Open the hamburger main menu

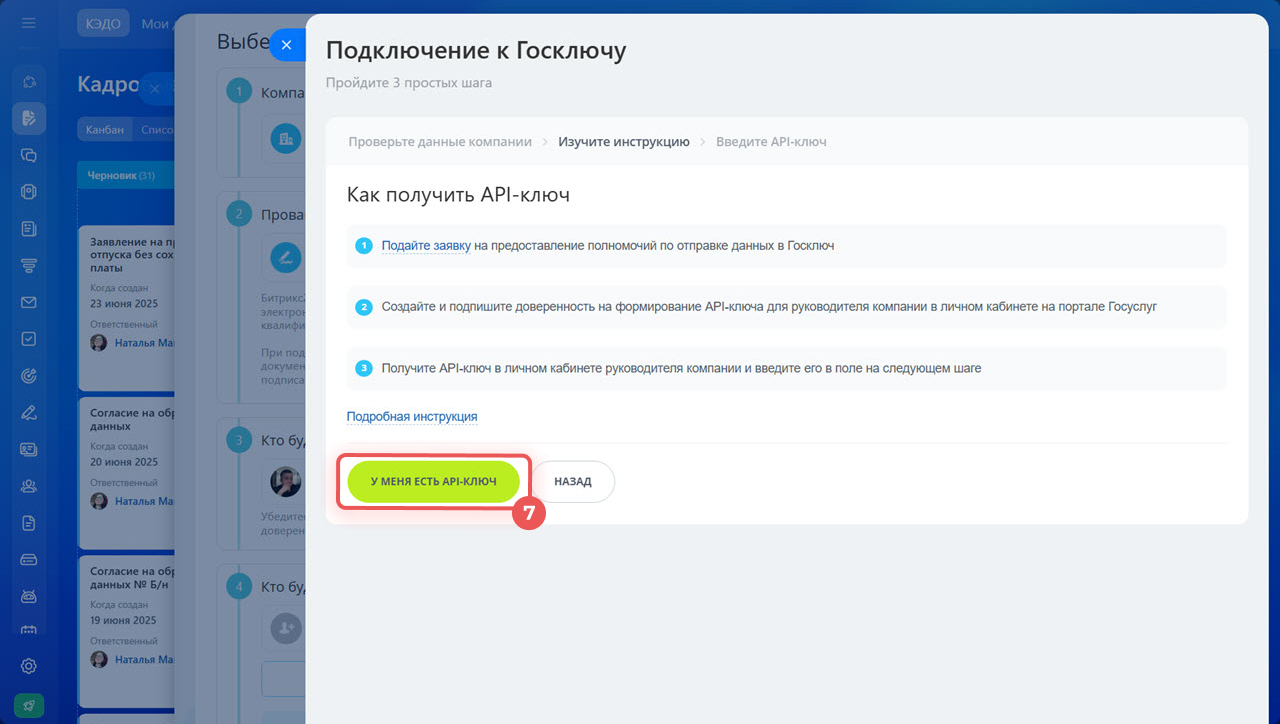click(x=29, y=23)
